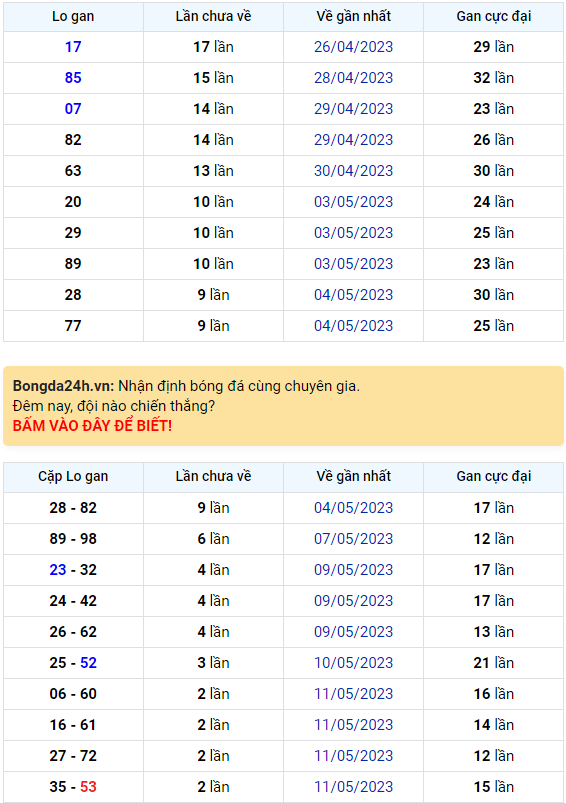566x803 pixels.
Task: Click the '13 lần' cell in row 63
Action: point(213,171)
